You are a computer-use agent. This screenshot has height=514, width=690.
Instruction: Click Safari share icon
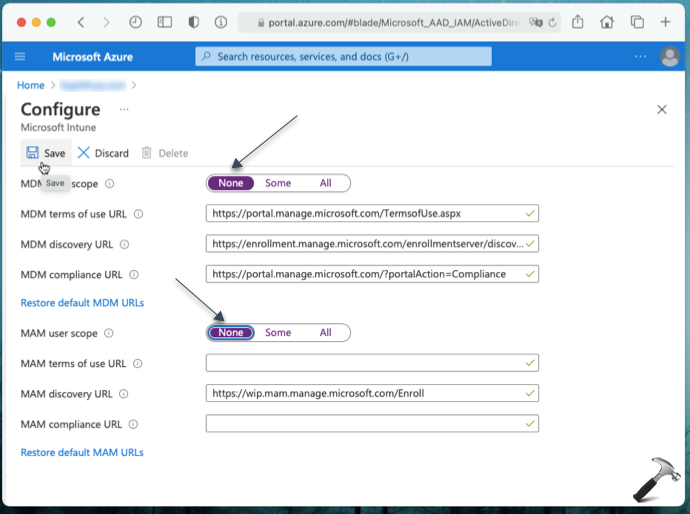(x=578, y=22)
